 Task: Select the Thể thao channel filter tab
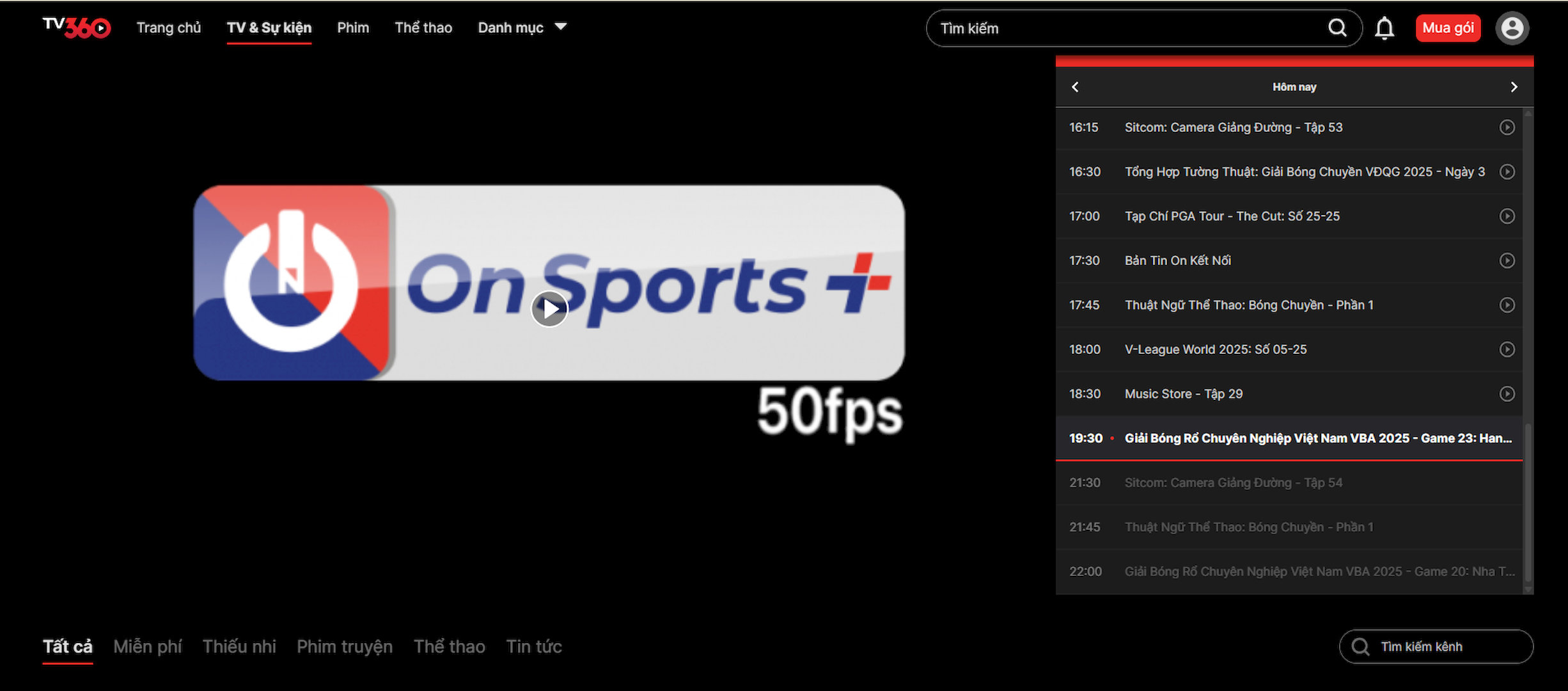[450, 647]
